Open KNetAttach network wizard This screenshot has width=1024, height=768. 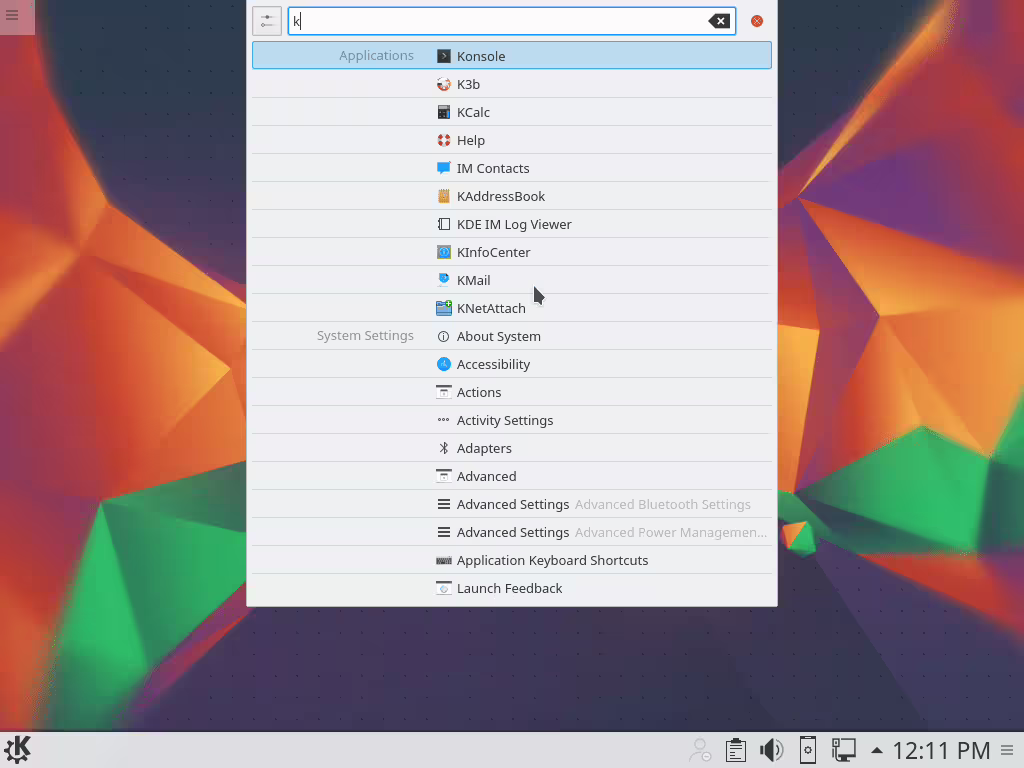point(512,308)
